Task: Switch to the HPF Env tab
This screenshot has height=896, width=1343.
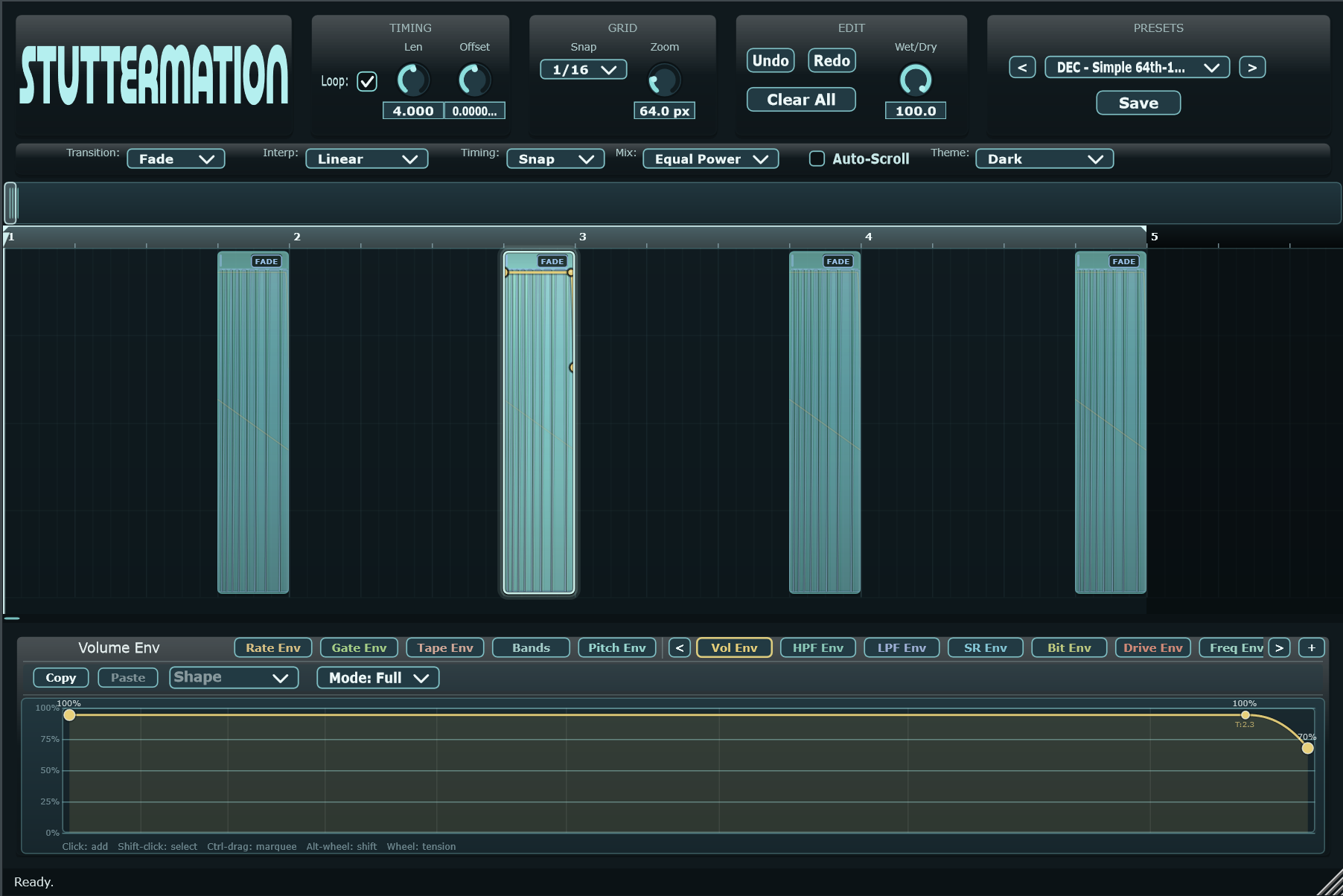Action: click(x=818, y=647)
